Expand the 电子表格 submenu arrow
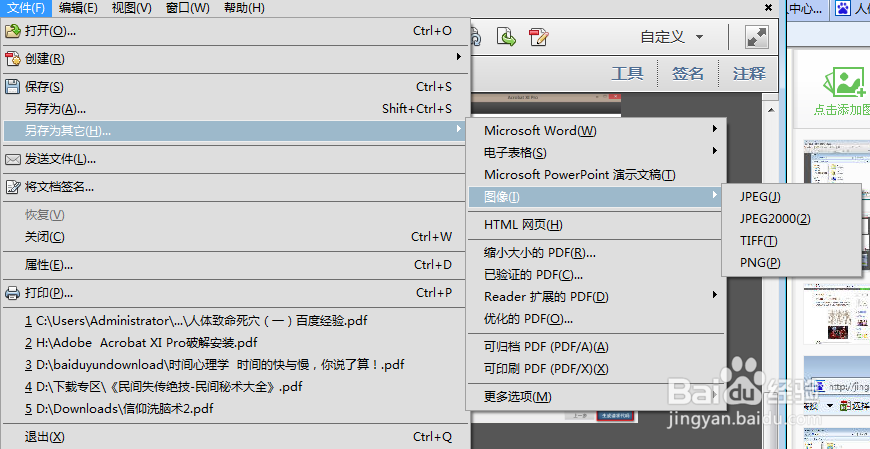The height and width of the screenshot is (449, 870). [715, 150]
